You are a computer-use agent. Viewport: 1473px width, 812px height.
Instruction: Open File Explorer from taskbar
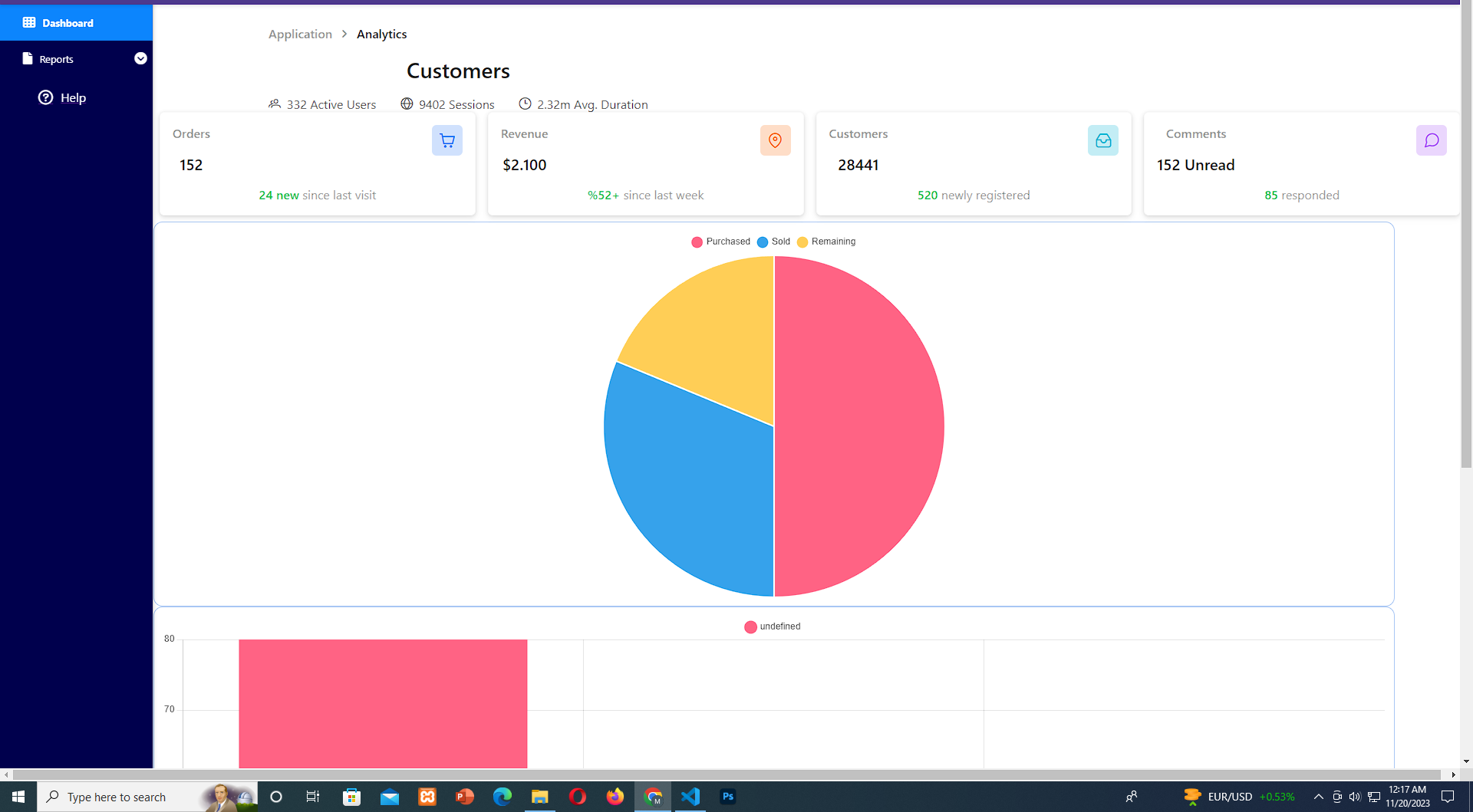[x=540, y=797]
